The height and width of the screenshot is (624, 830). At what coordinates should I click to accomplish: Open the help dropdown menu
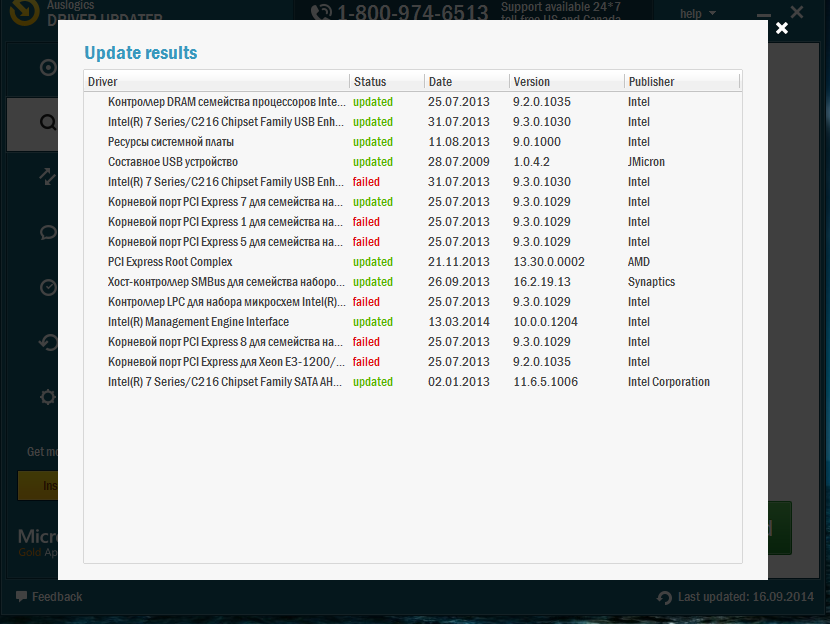(x=698, y=14)
